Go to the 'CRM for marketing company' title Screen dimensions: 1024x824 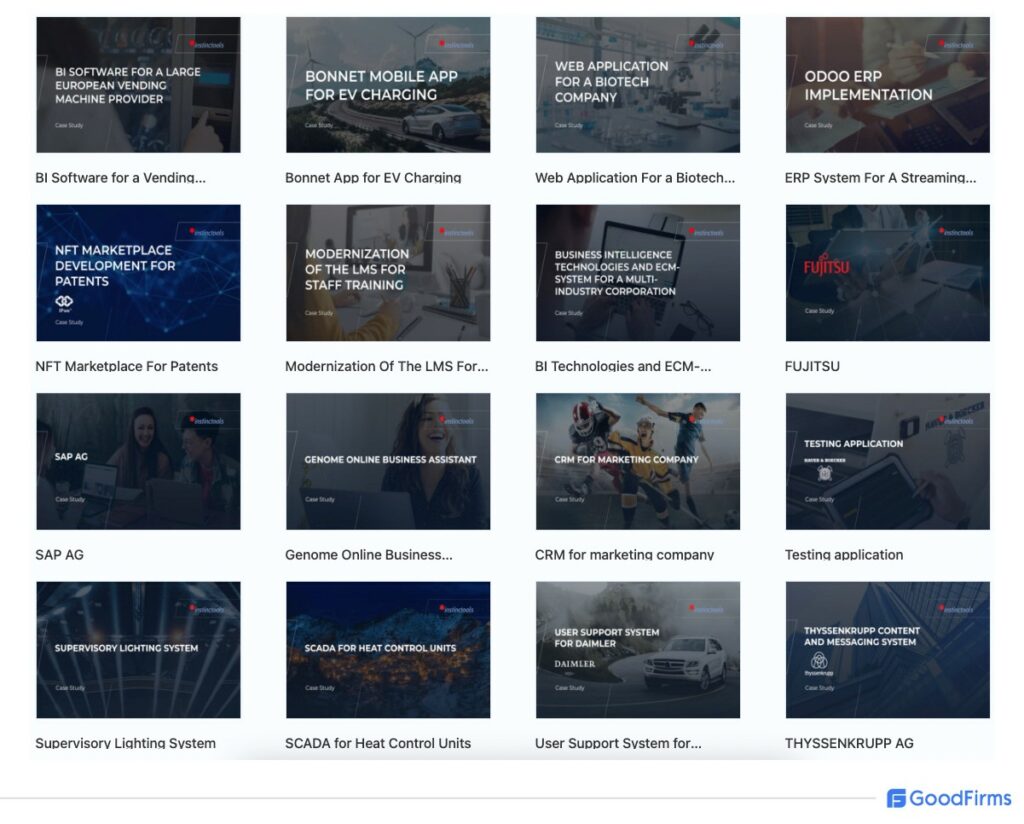coord(624,555)
